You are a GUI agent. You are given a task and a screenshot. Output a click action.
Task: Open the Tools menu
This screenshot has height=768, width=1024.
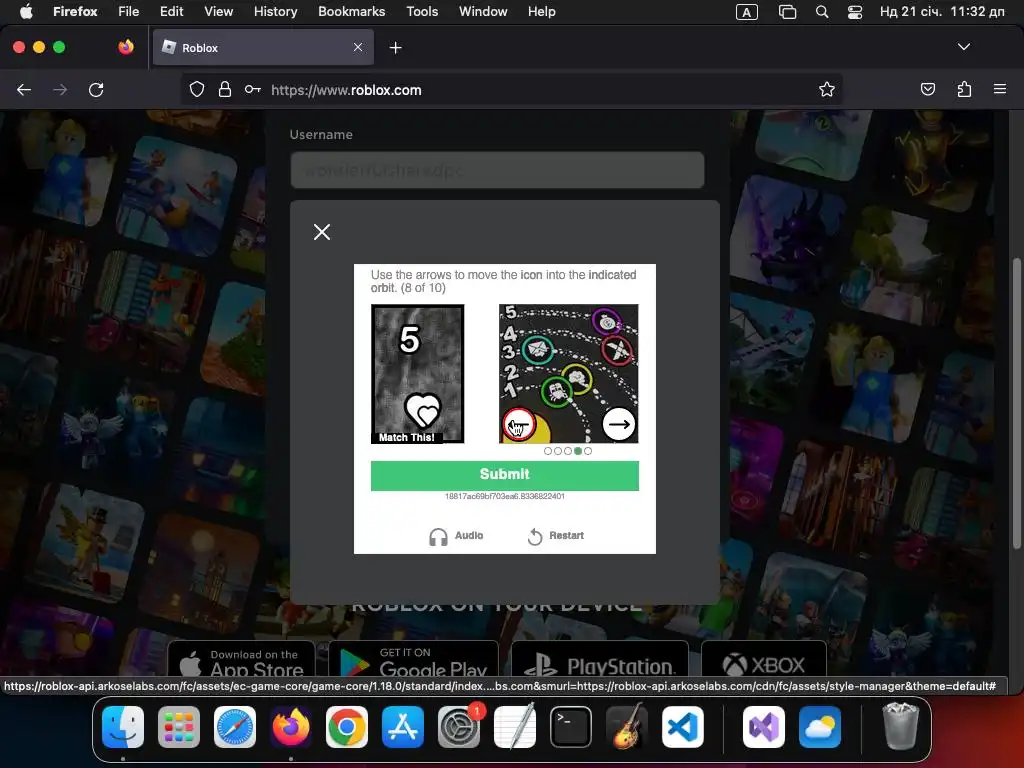pos(422,12)
